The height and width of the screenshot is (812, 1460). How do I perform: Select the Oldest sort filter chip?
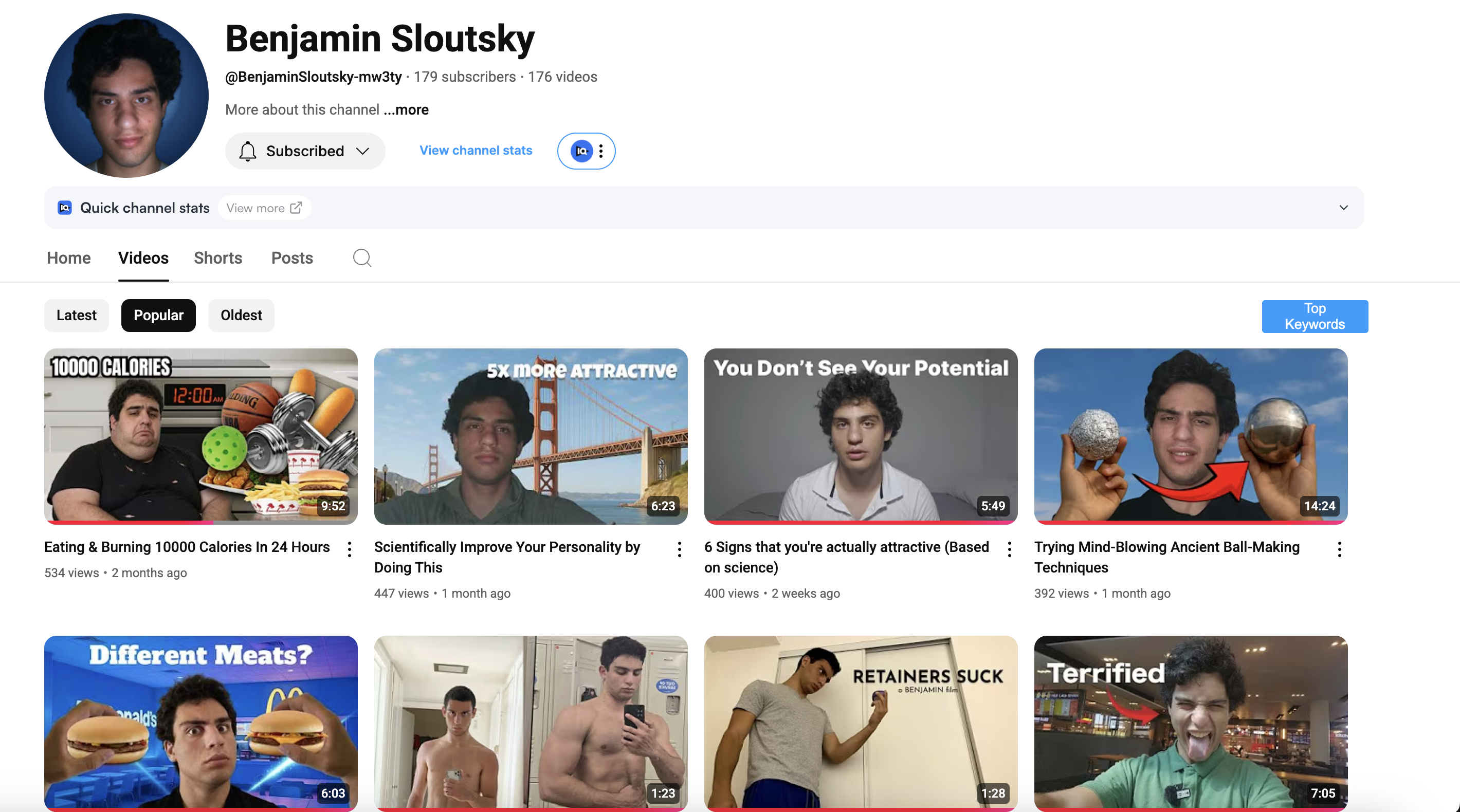241,315
